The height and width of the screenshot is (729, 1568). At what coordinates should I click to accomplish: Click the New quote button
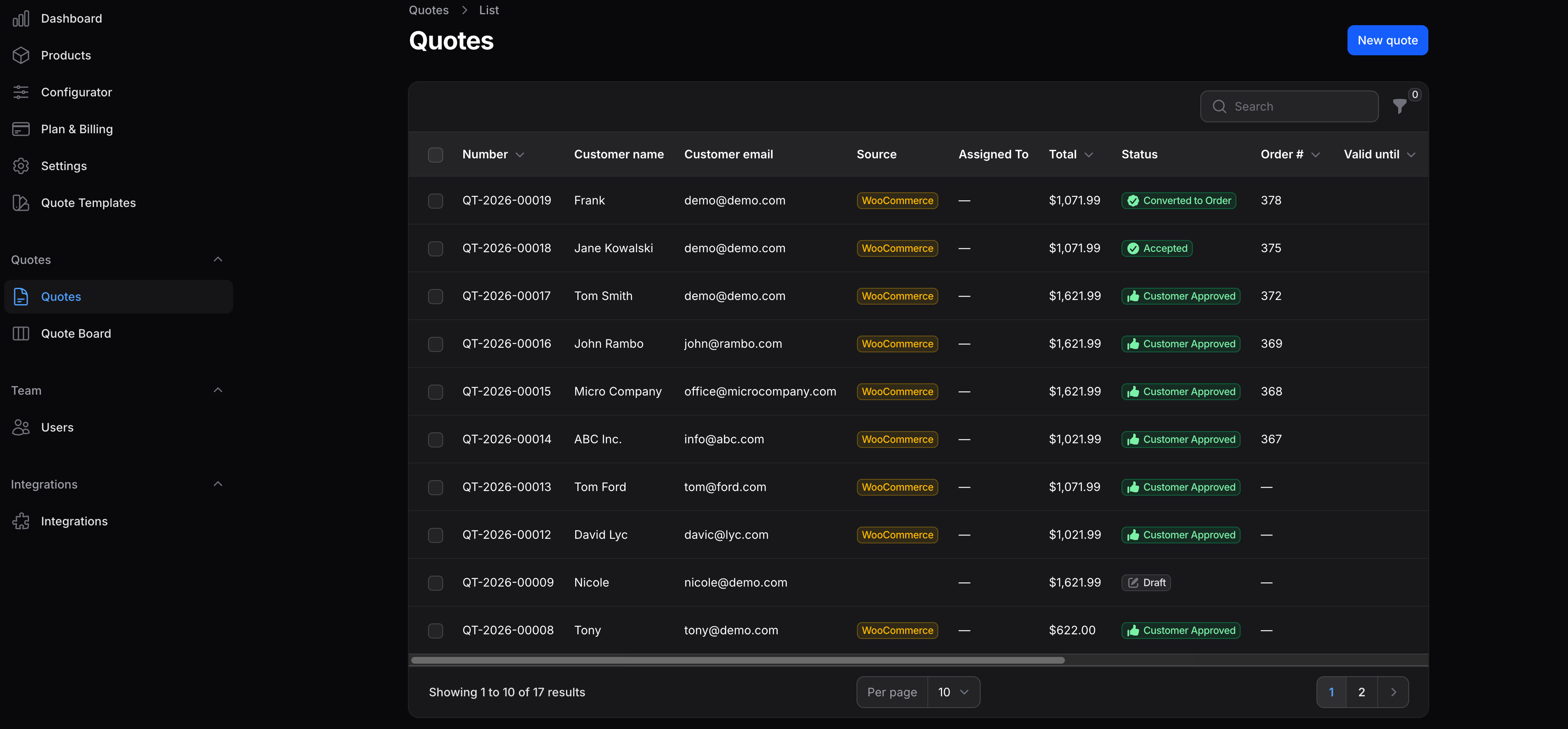pos(1387,40)
